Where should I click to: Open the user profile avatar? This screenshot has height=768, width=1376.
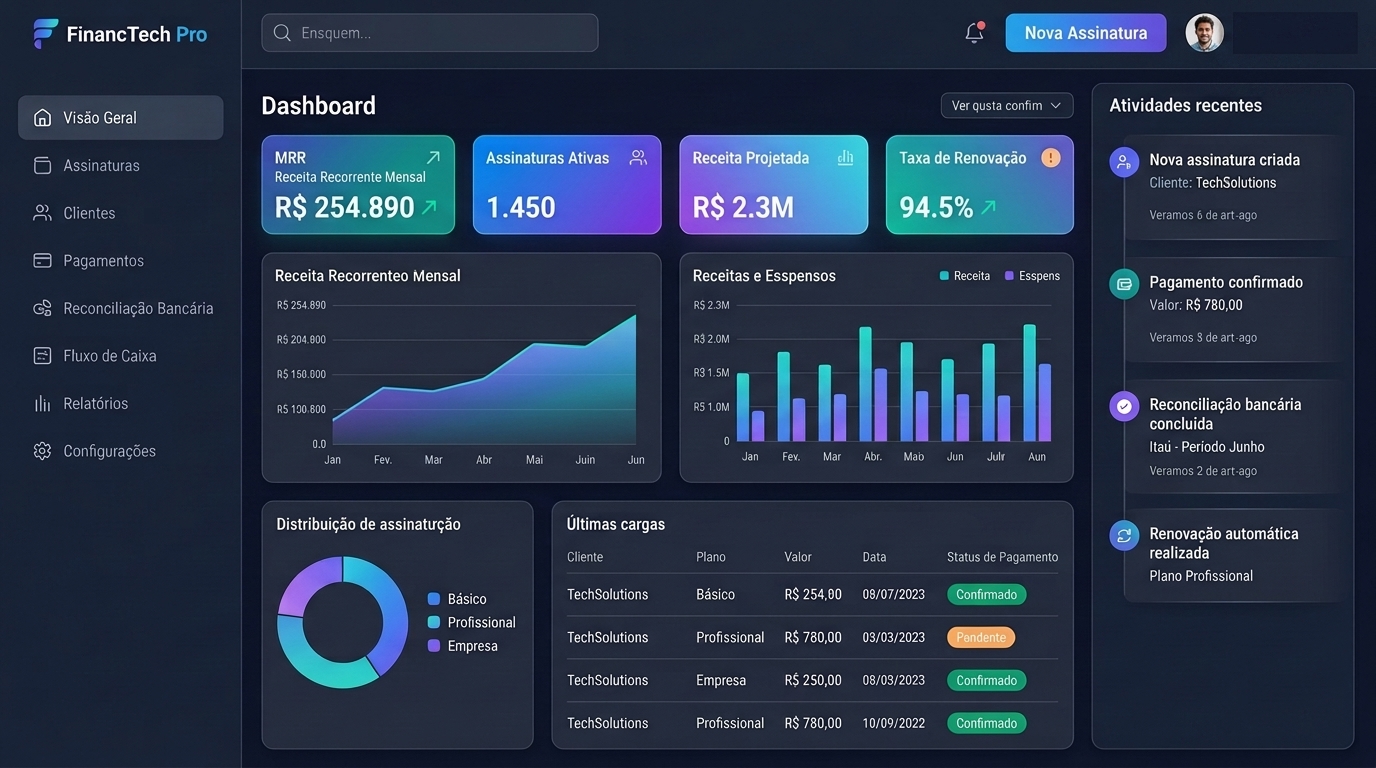point(1204,33)
